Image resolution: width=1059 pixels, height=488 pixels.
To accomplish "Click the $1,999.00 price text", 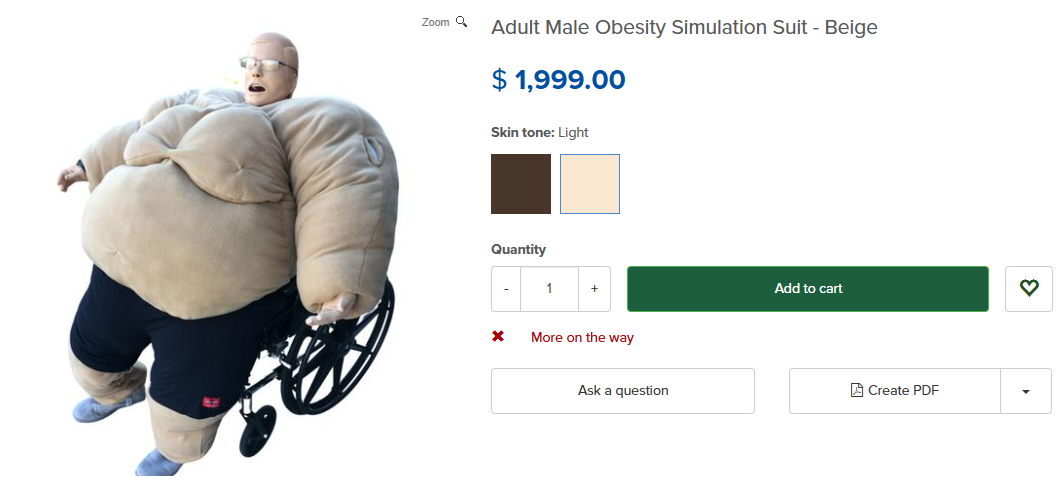I will click(x=559, y=80).
